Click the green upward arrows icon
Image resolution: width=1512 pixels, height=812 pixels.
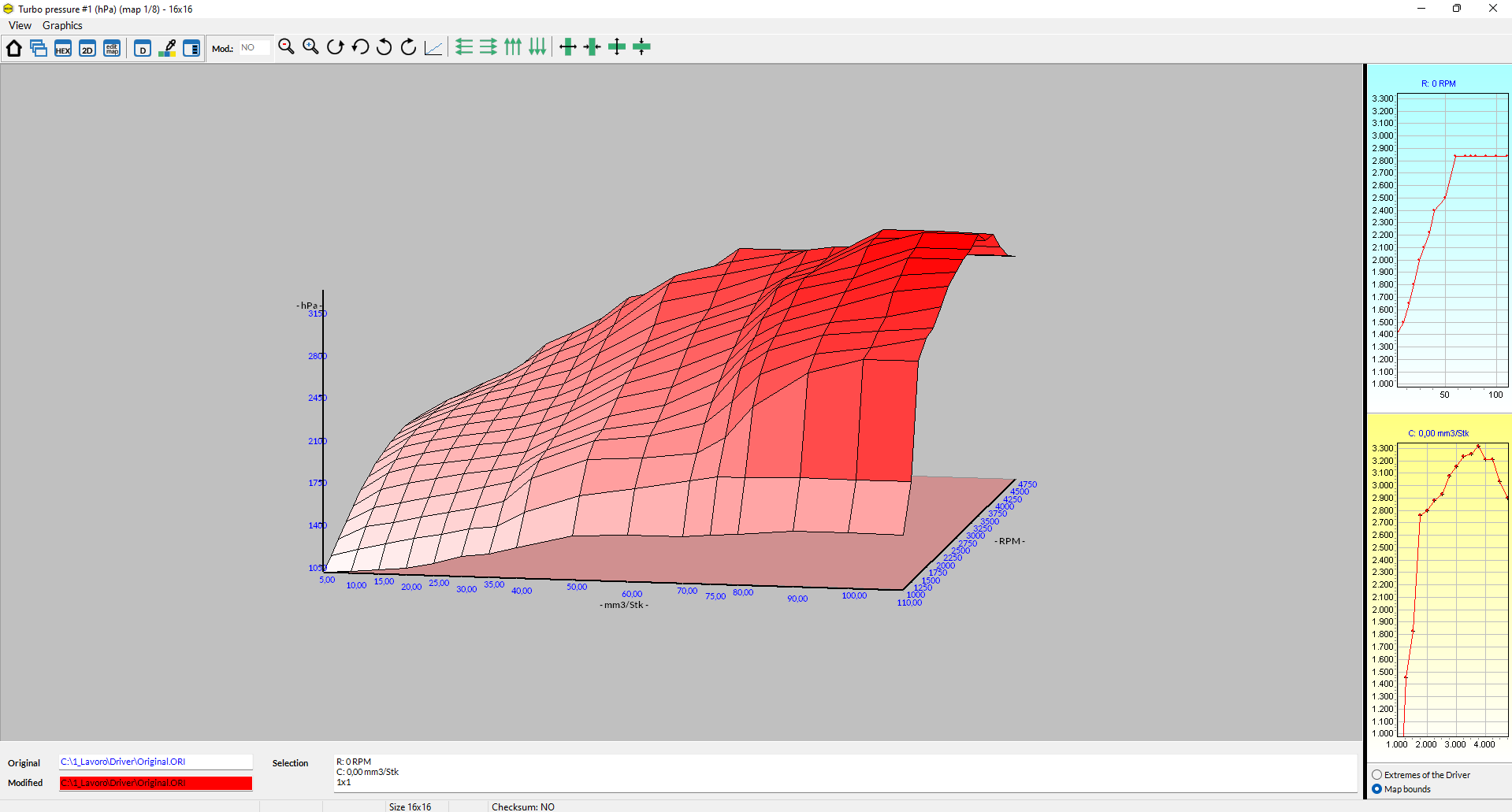[513, 47]
